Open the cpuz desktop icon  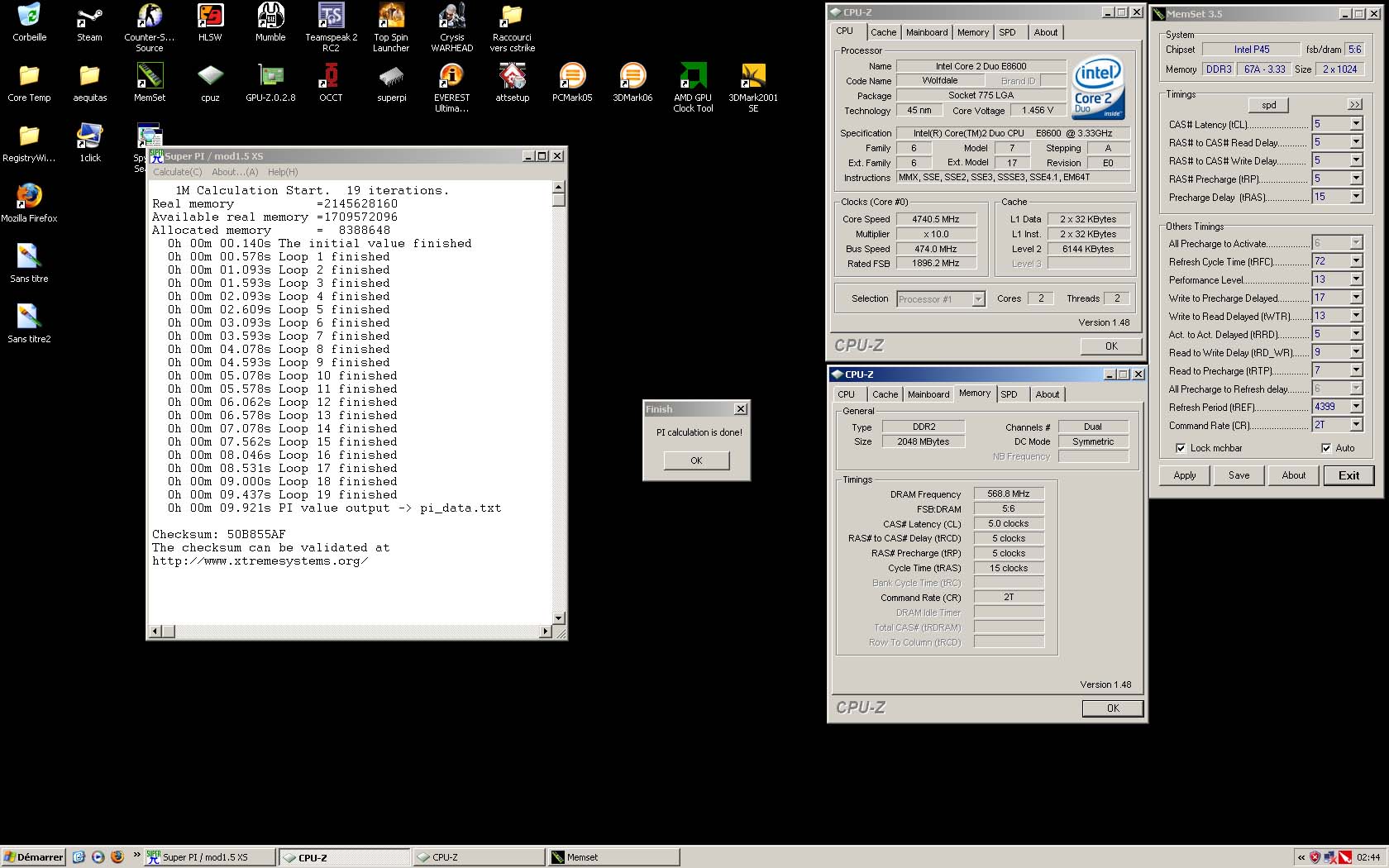(x=210, y=83)
